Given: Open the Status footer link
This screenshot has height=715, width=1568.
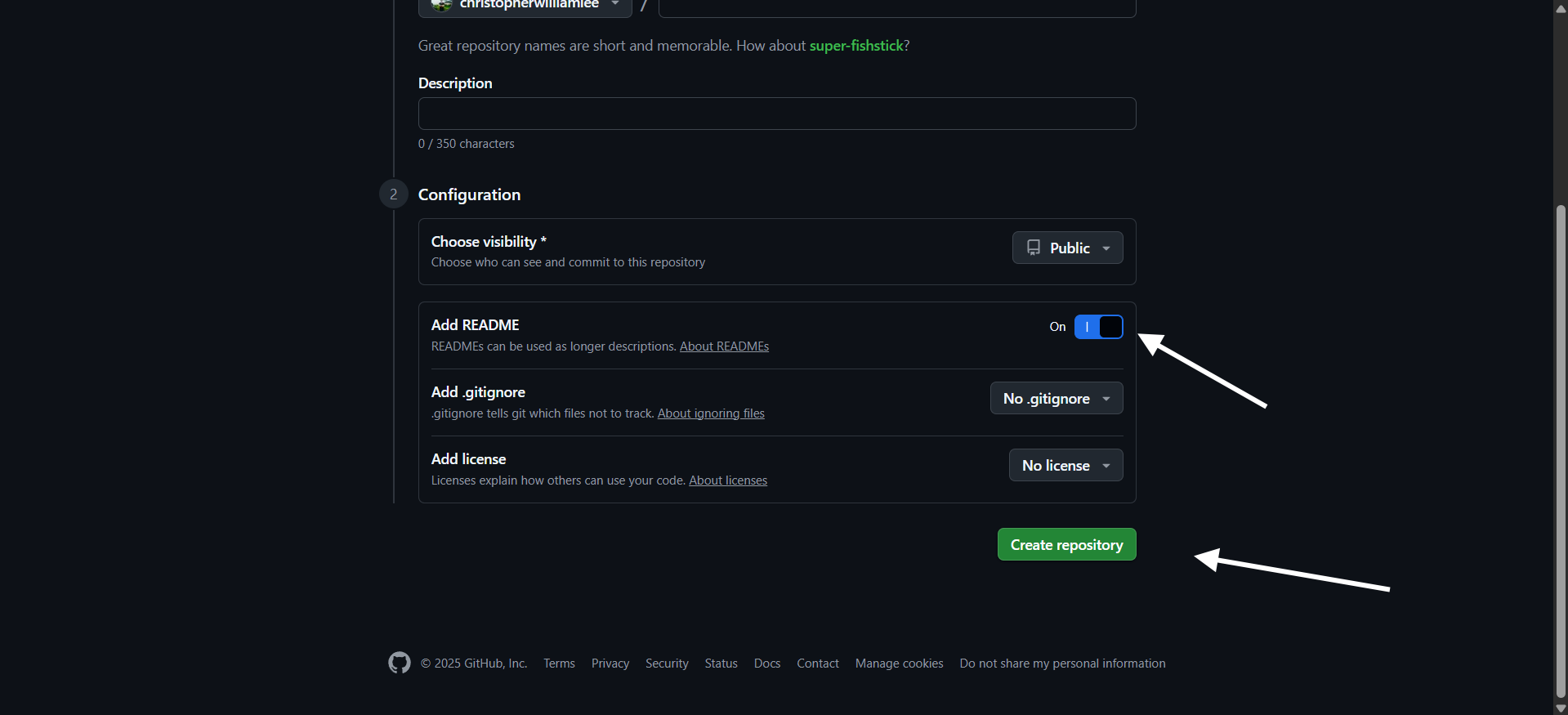Looking at the screenshot, I should (x=721, y=664).
